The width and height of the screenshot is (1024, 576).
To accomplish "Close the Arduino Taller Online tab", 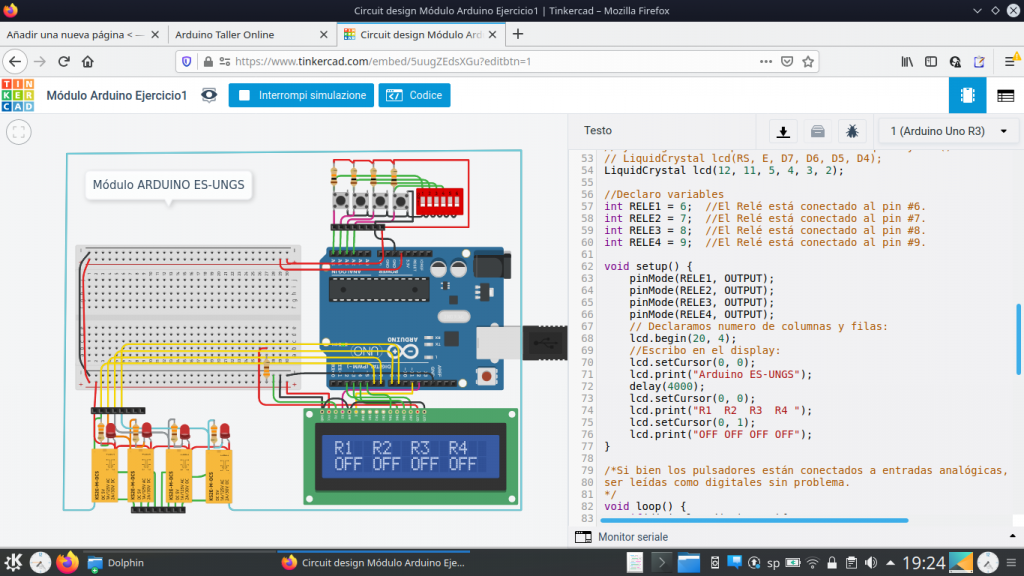I will 323,35.
